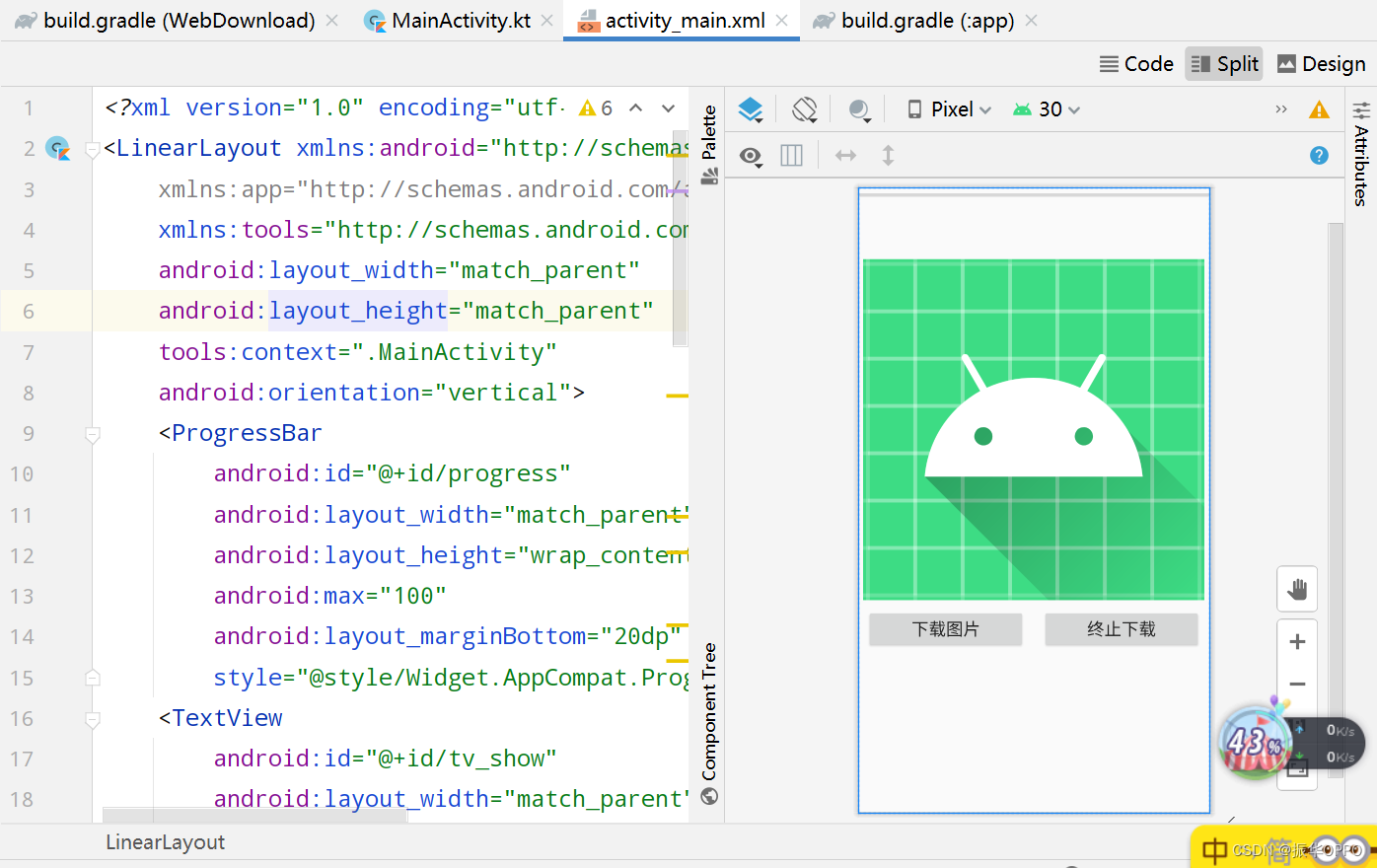Click the xmlns:tools line in code

pos(423,230)
